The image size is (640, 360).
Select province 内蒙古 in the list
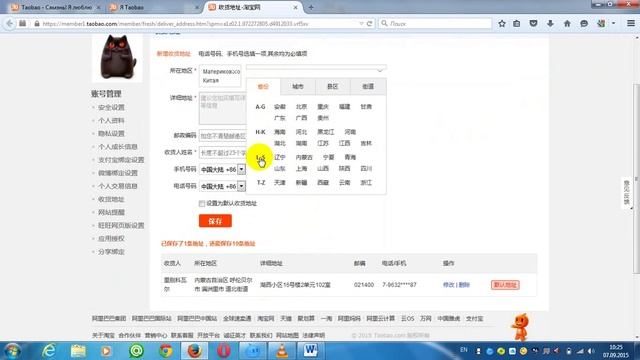(x=304, y=157)
